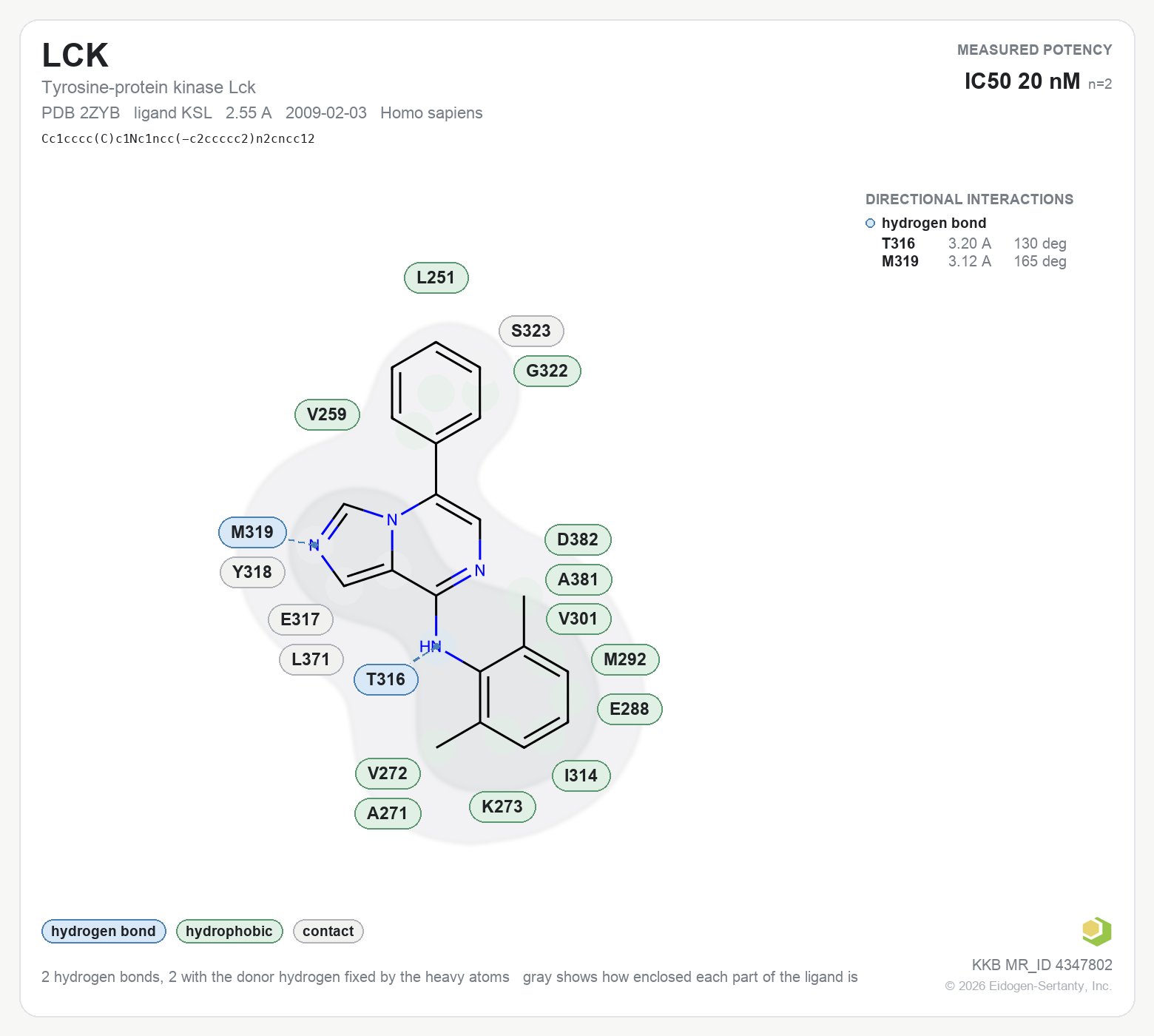Click the MEASURED POTENCY label
Image resolution: width=1154 pixels, height=1036 pixels.
point(1035,50)
